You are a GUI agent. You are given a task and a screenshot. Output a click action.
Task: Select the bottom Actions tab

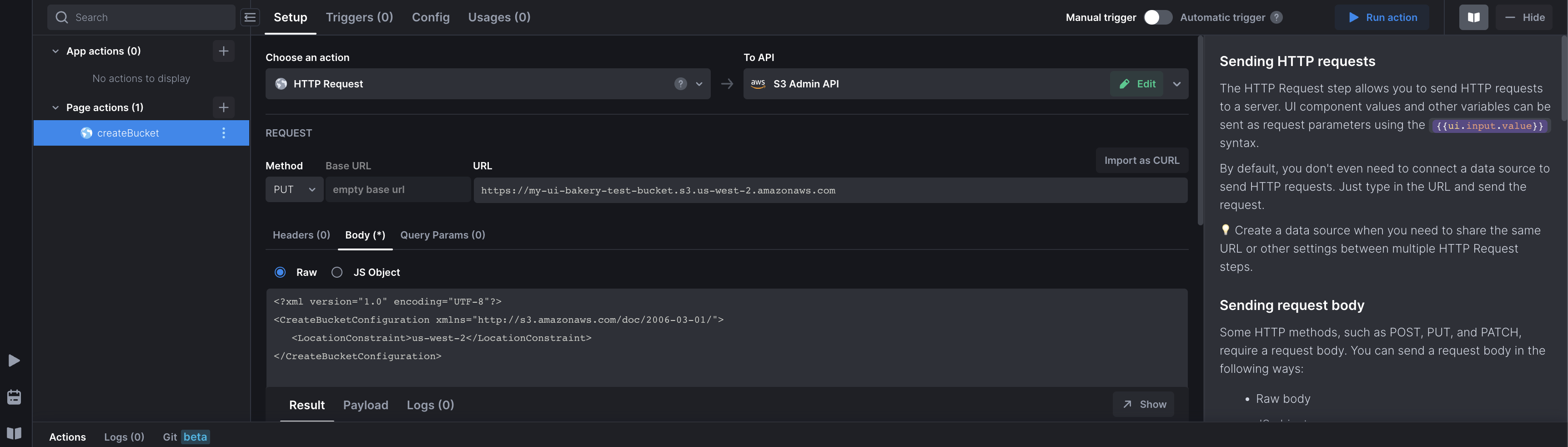pos(68,437)
